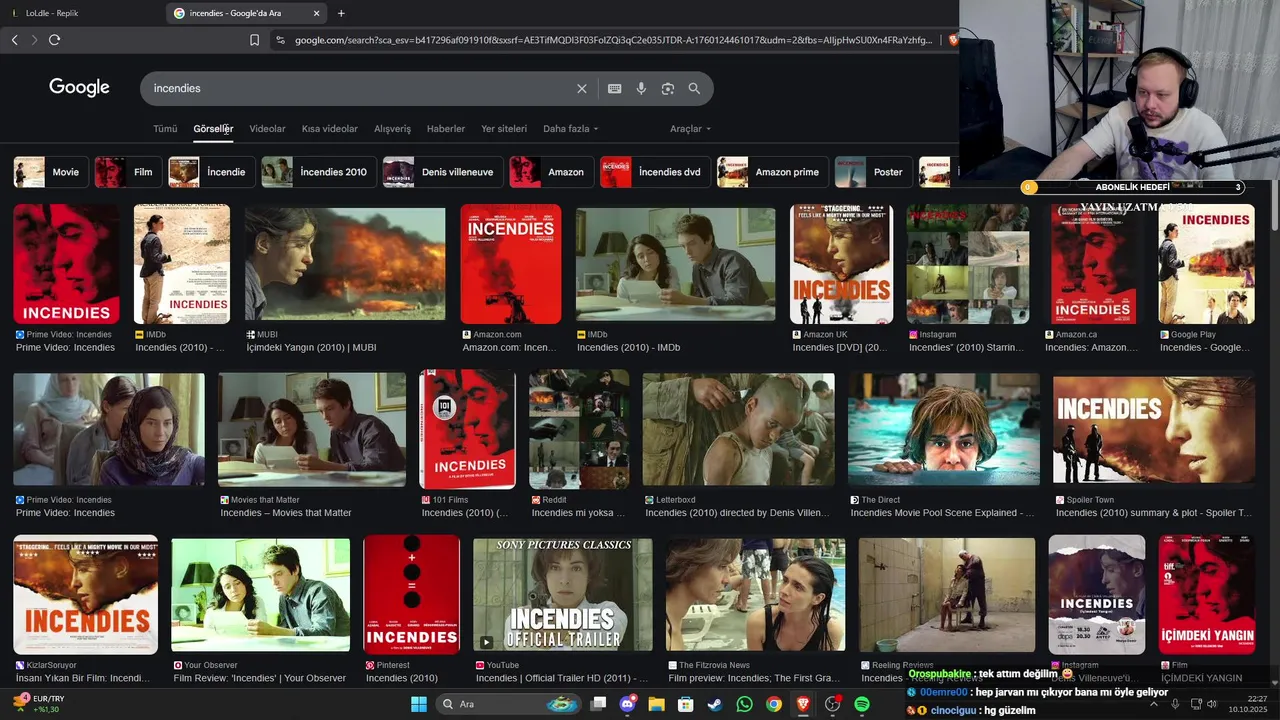Search by image with Google Lens
1280x720 pixels.
[x=668, y=89]
